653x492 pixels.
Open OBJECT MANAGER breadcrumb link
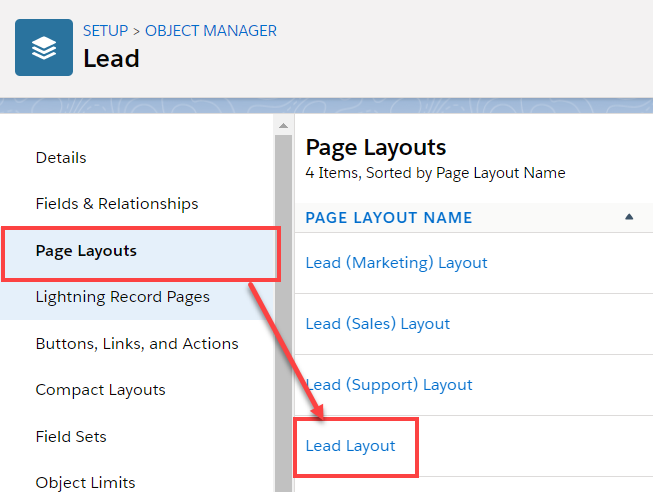211,30
